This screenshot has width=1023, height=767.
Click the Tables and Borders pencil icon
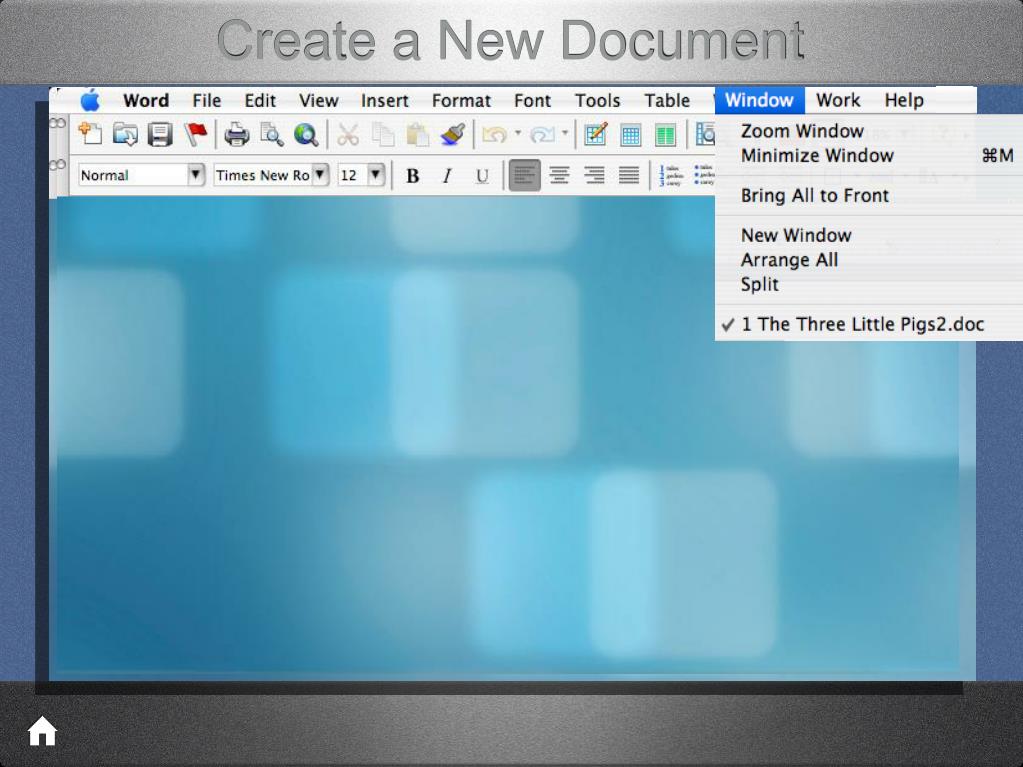[596, 134]
